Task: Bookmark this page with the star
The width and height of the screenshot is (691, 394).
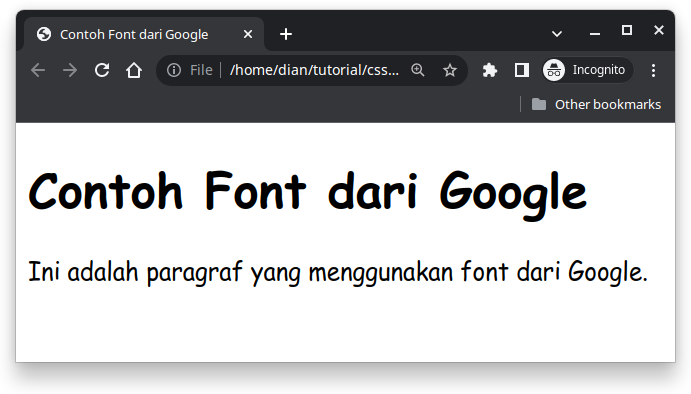Action: (450, 70)
